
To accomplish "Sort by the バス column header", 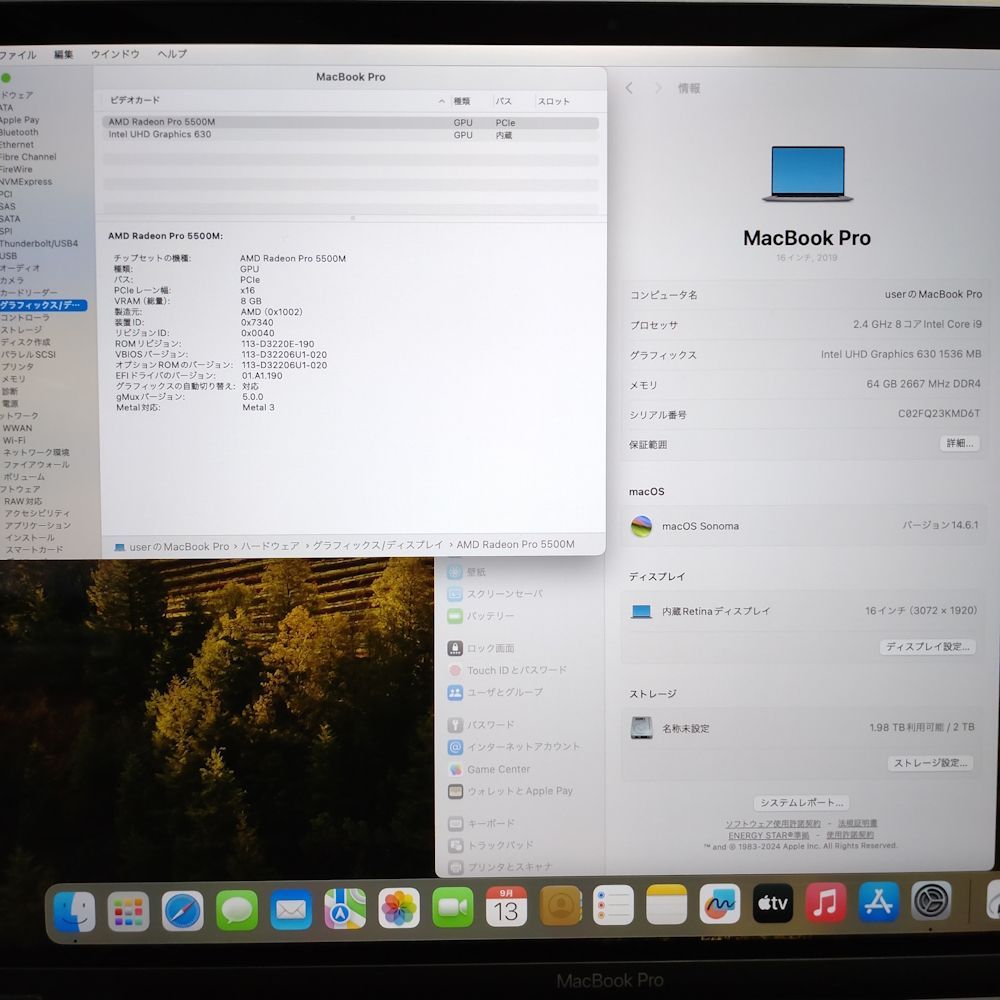I will pyautogui.click(x=504, y=101).
